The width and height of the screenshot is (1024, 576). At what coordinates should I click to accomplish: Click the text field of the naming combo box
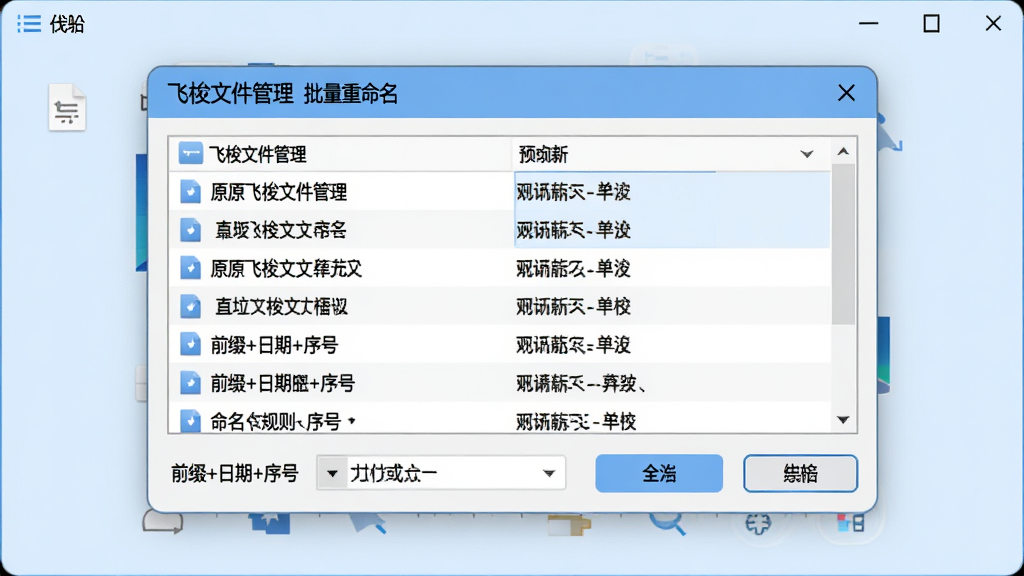(x=441, y=473)
